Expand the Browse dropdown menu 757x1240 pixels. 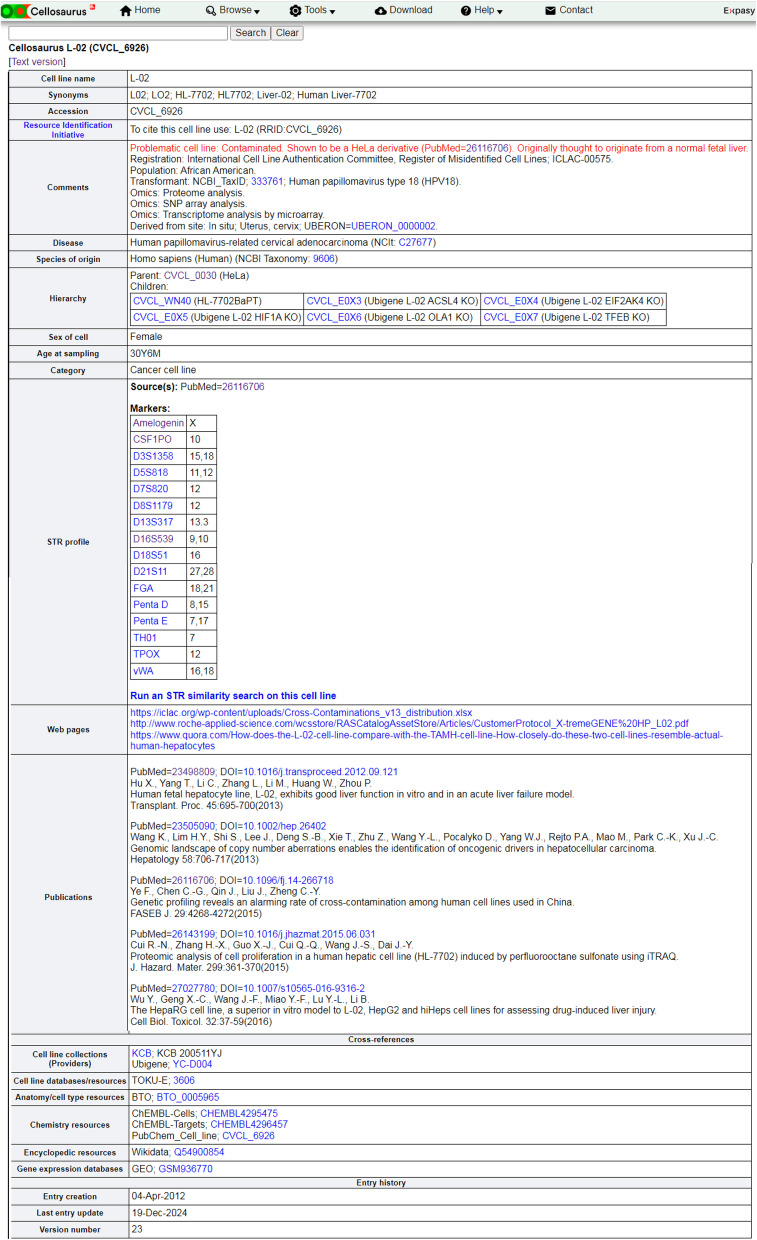click(232, 11)
